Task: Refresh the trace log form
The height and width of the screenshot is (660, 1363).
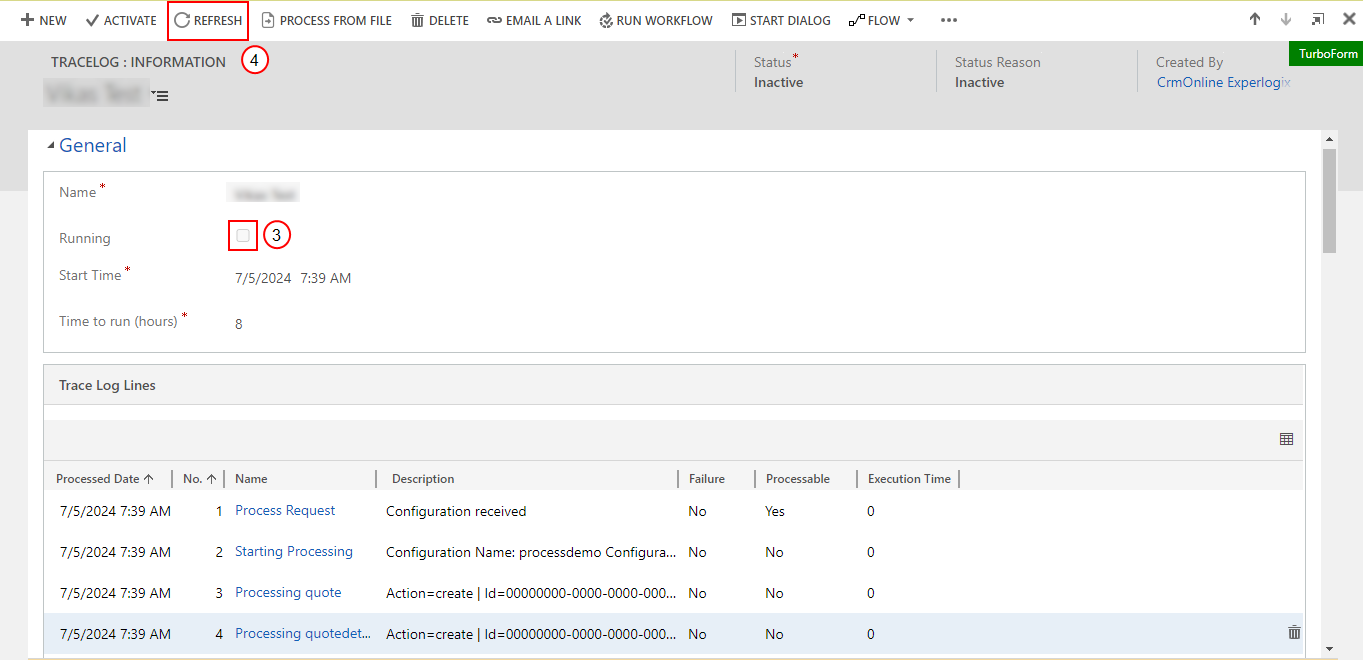Action: pyautogui.click(x=208, y=20)
